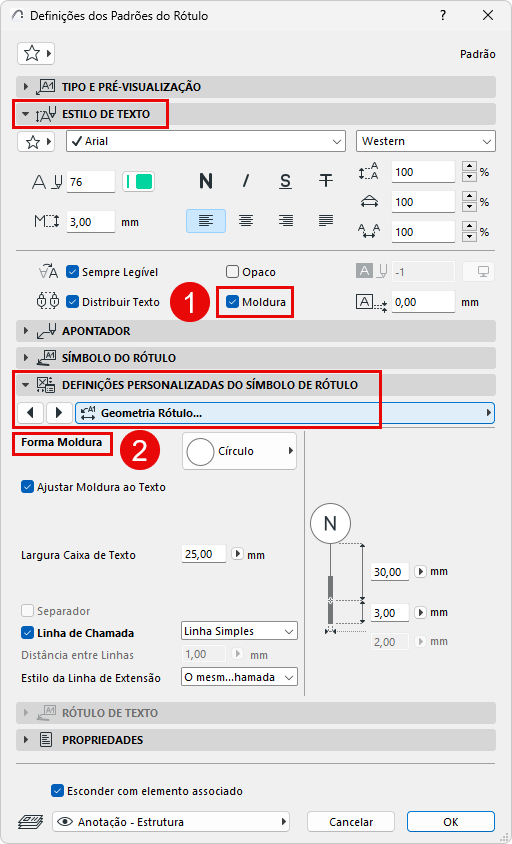
Task: Toggle strikethrough T text formatting
Action: [325, 181]
